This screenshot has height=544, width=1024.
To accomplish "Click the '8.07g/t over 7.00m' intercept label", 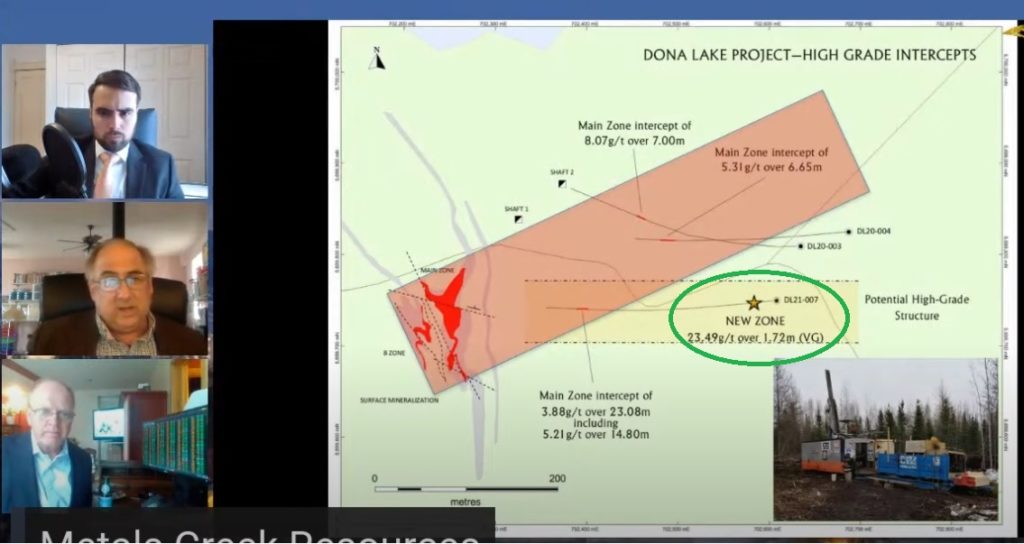I will click(x=633, y=139).
